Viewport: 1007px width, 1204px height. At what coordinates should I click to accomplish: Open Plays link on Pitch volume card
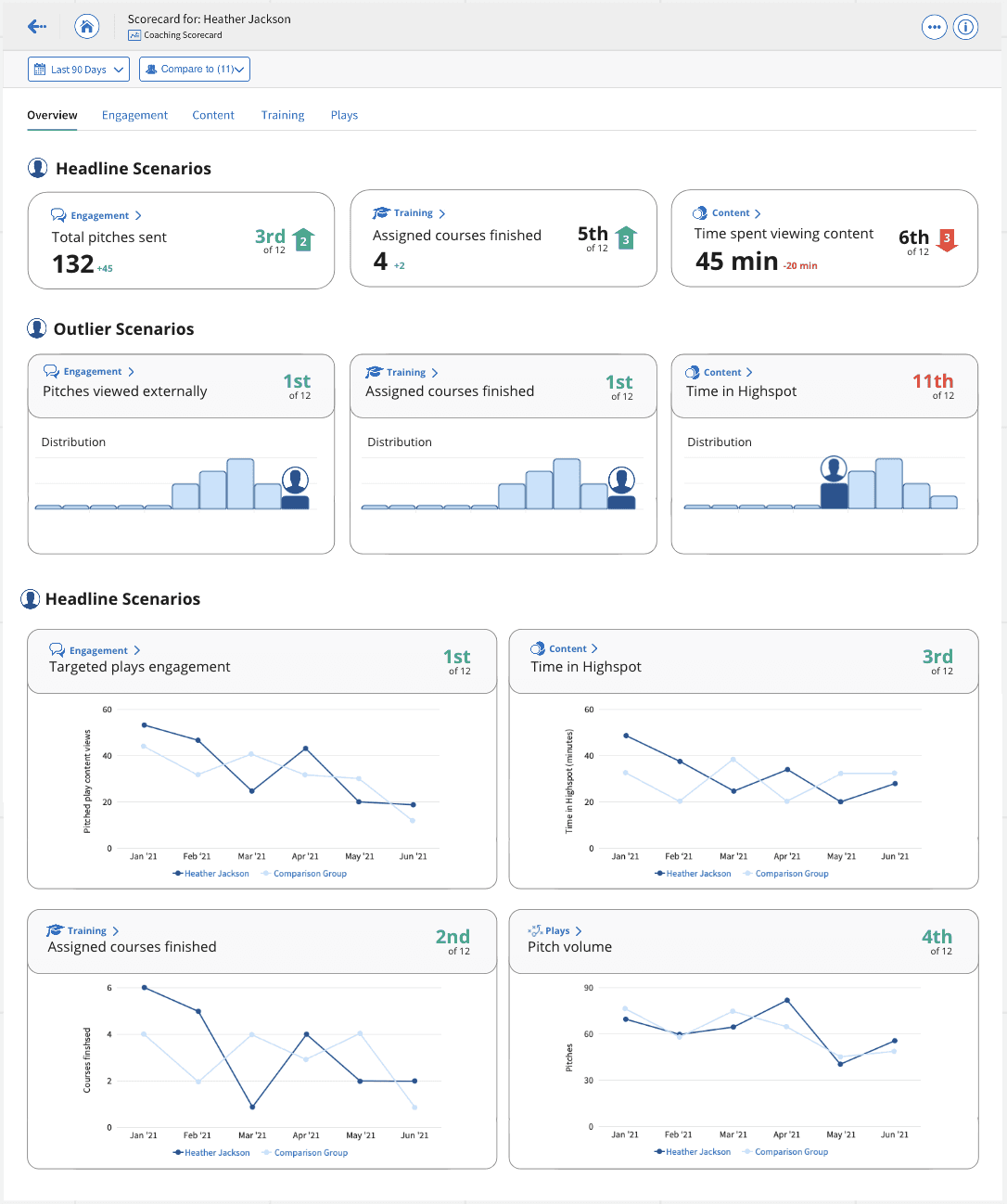tap(557, 930)
